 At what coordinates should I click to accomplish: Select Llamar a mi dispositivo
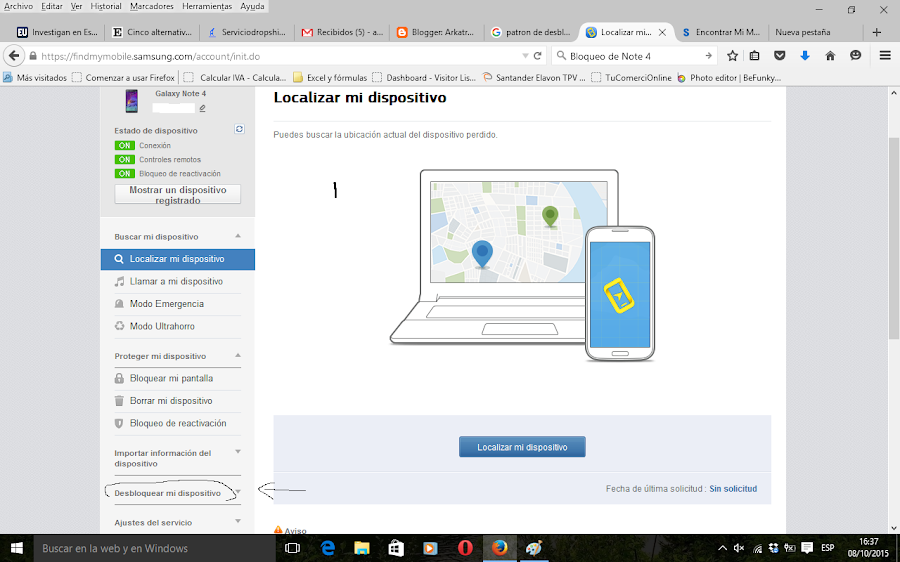177,281
